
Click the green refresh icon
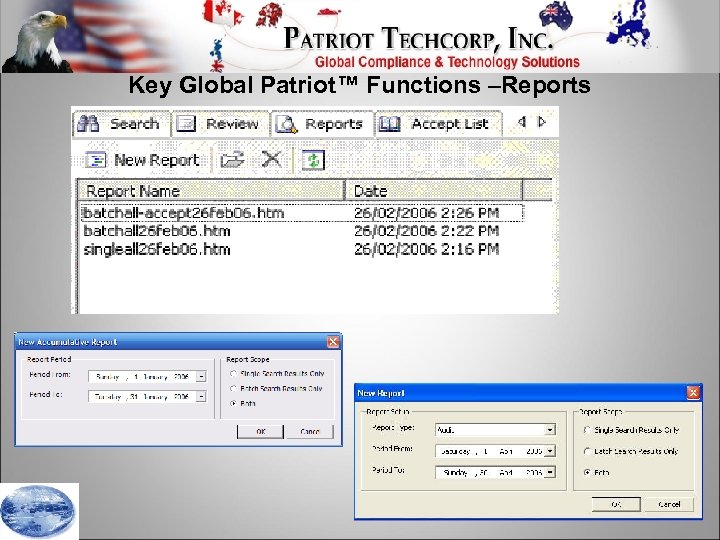313,160
